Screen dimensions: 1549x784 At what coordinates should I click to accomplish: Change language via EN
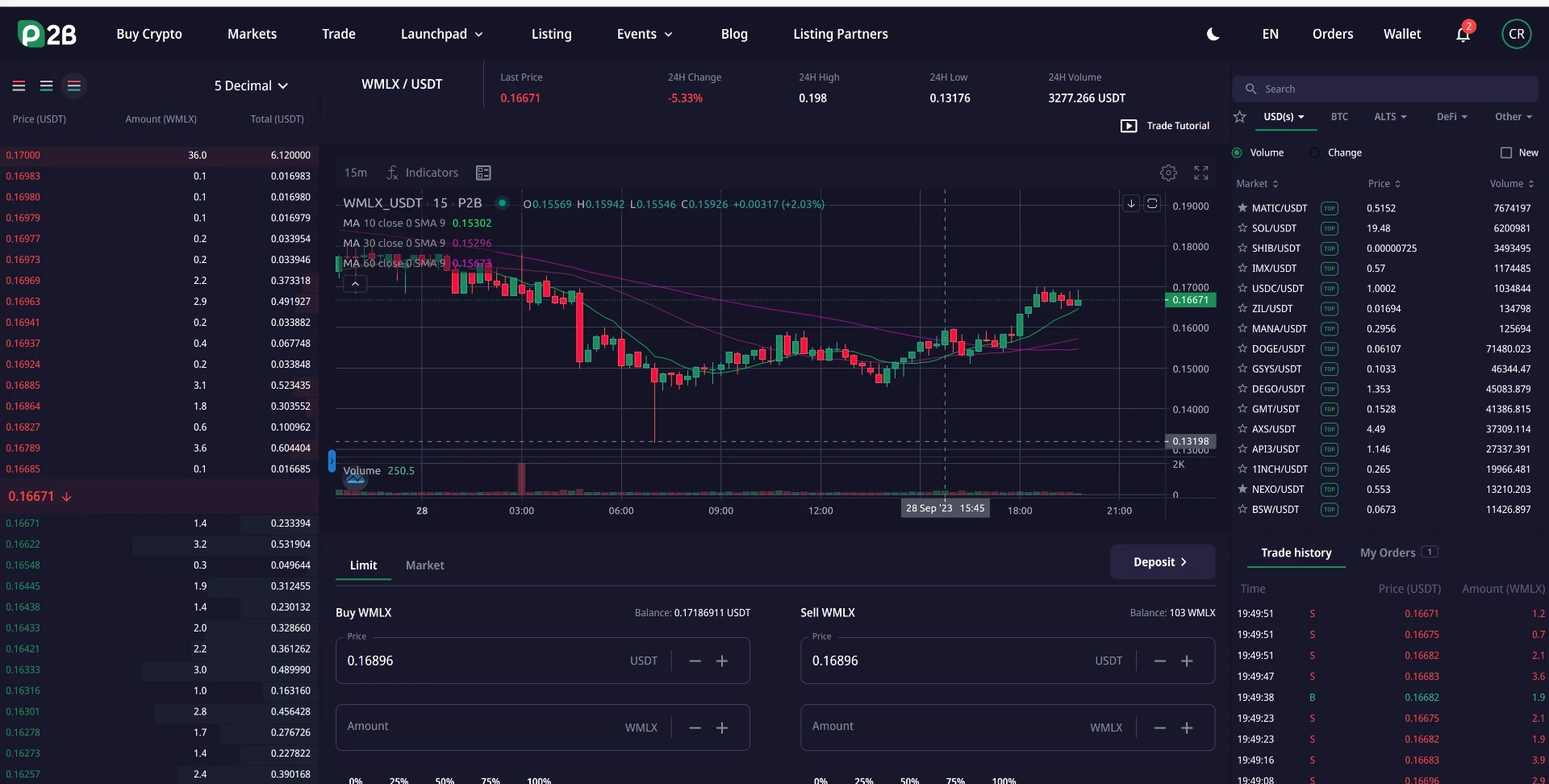[x=1271, y=34]
